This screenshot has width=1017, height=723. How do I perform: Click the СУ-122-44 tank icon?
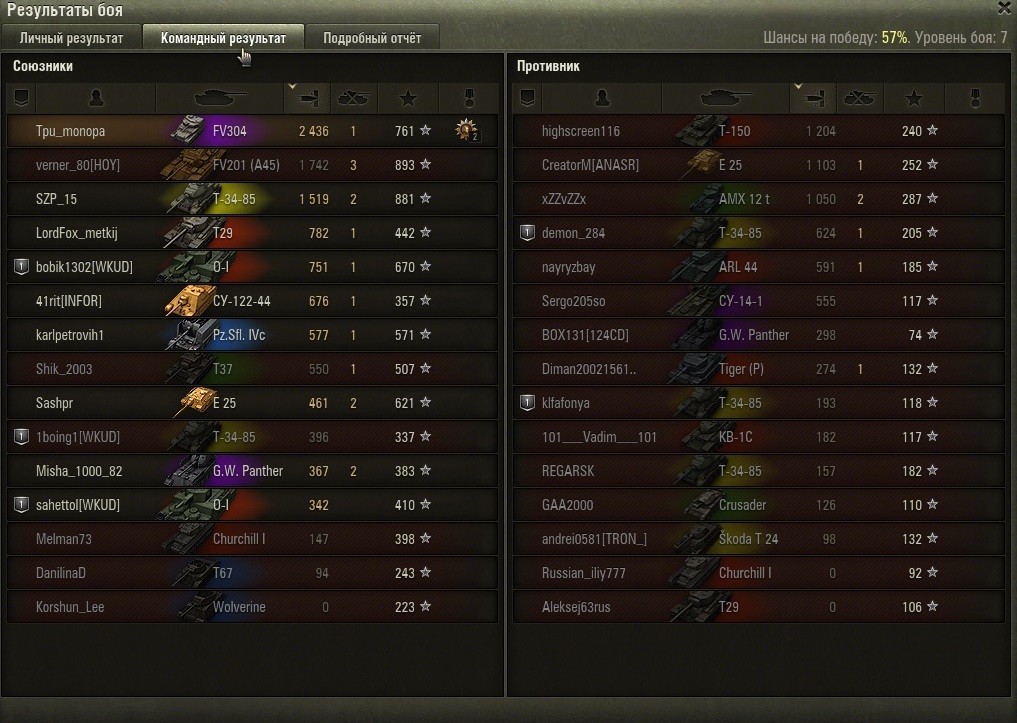(189, 300)
